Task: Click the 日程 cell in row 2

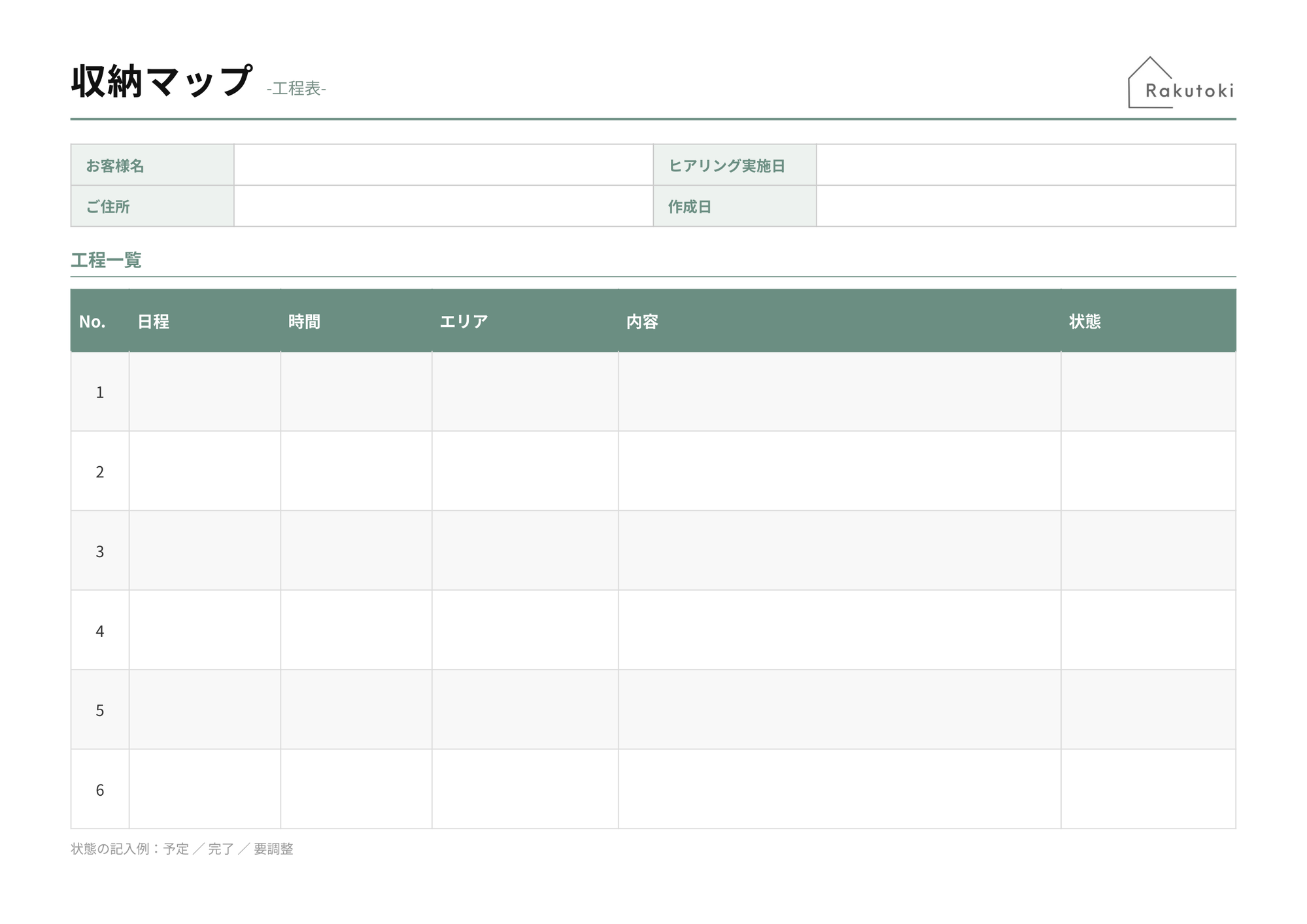Action: (x=205, y=471)
